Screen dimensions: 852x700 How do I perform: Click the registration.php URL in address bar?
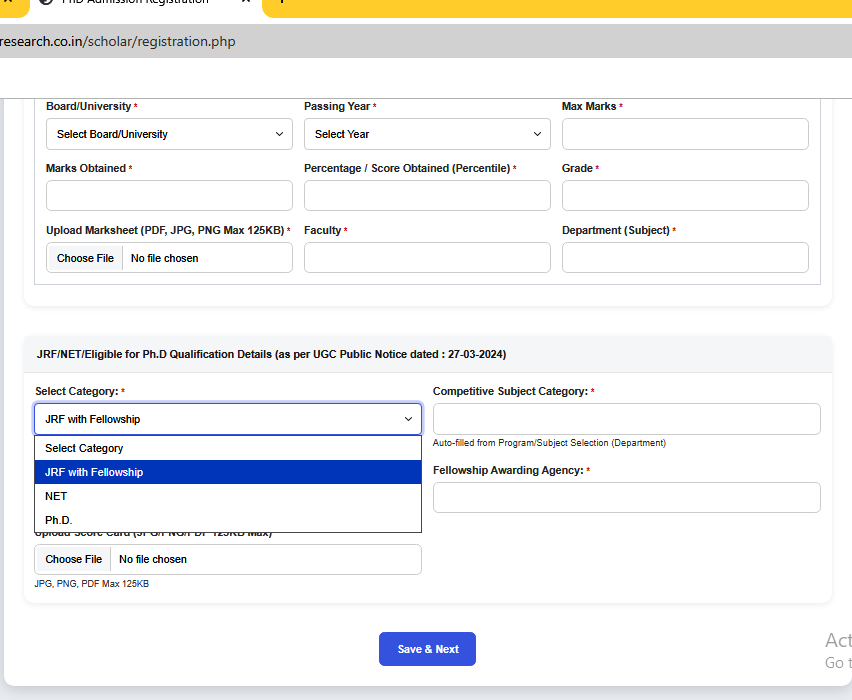118,42
